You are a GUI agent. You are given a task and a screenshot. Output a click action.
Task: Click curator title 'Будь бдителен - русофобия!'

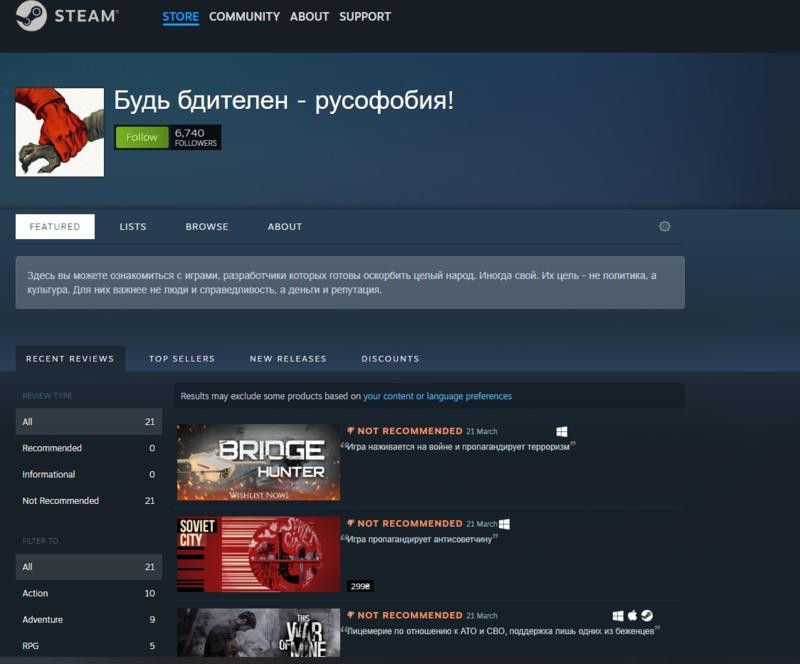pos(284,100)
